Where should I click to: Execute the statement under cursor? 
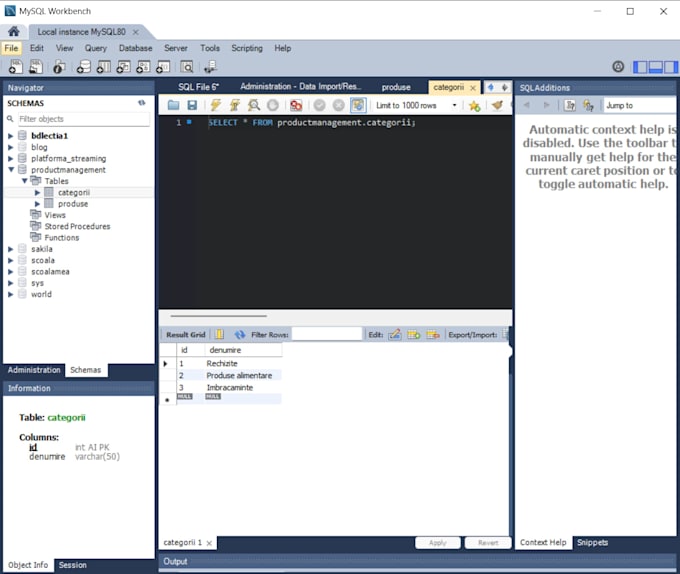(x=235, y=105)
